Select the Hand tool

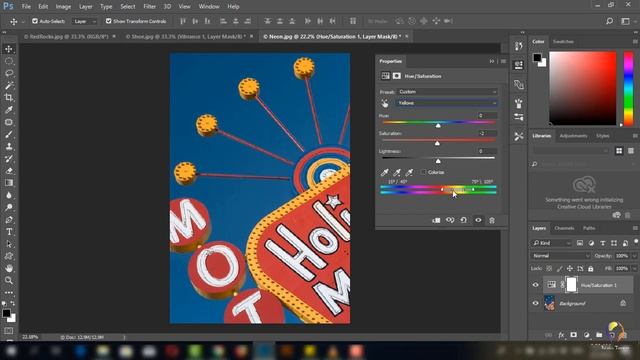pos(9,268)
